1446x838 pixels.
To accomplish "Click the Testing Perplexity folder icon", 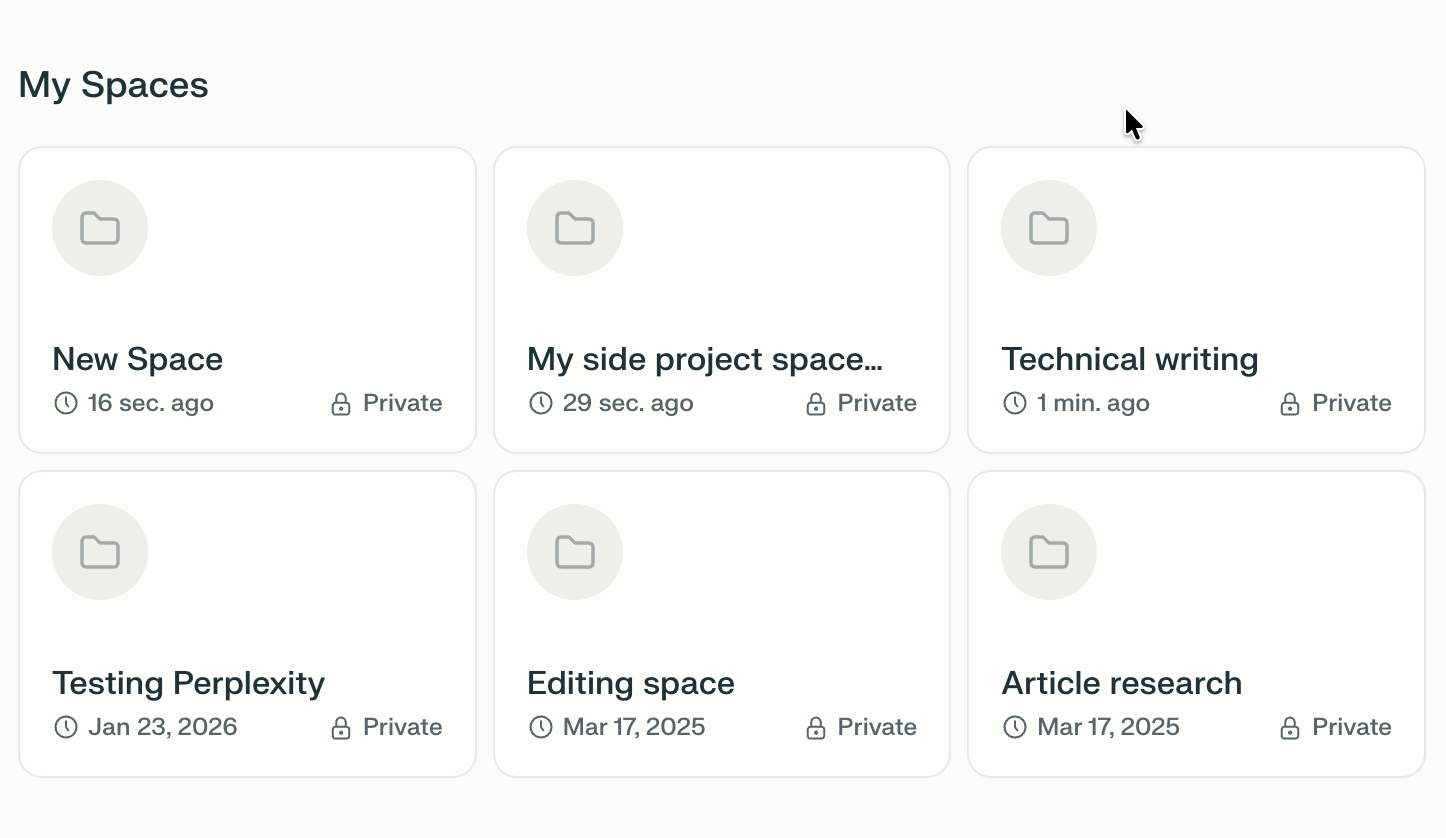I will [x=100, y=552].
